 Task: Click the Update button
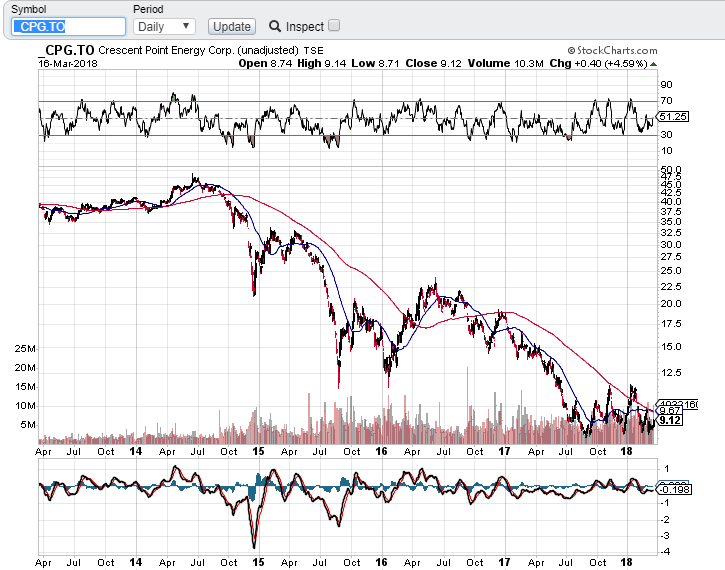pos(232,26)
